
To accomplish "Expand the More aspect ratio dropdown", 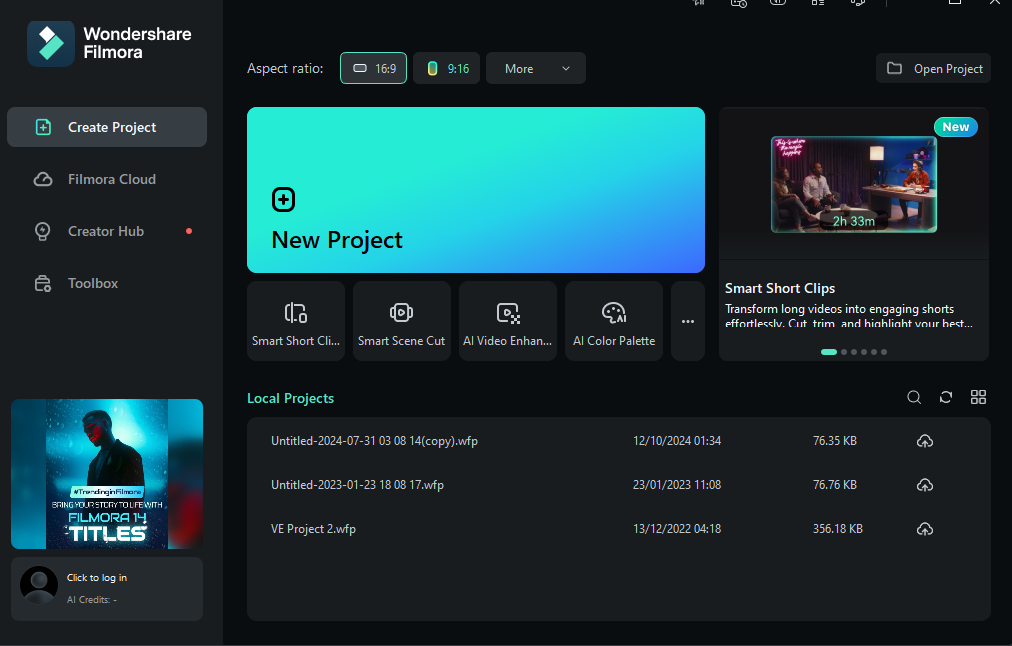I will pyautogui.click(x=536, y=68).
